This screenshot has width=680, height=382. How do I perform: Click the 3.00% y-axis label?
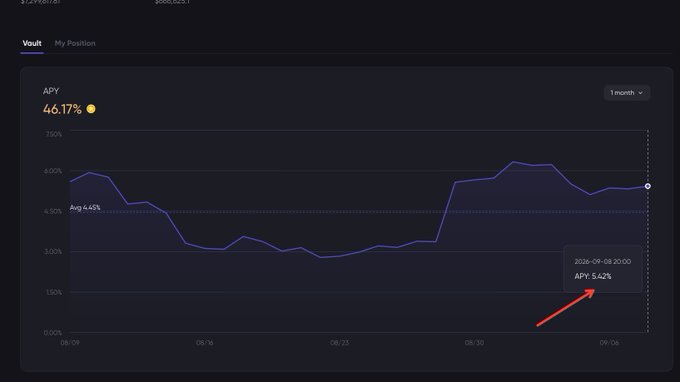point(53,252)
